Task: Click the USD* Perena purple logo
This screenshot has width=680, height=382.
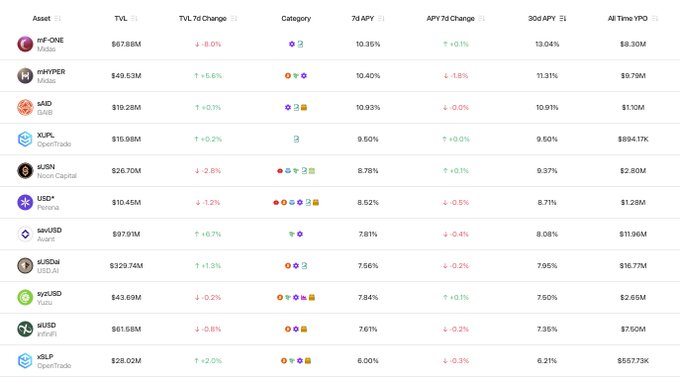Action: 25,202
